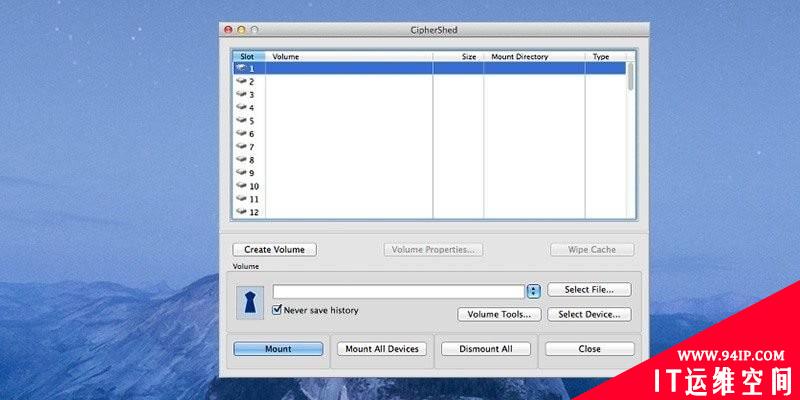The height and width of the screenshot is (400, 800).
Task: Select the drive icon for slot 10
Action: pyautogui.click(x=242, y=186)
